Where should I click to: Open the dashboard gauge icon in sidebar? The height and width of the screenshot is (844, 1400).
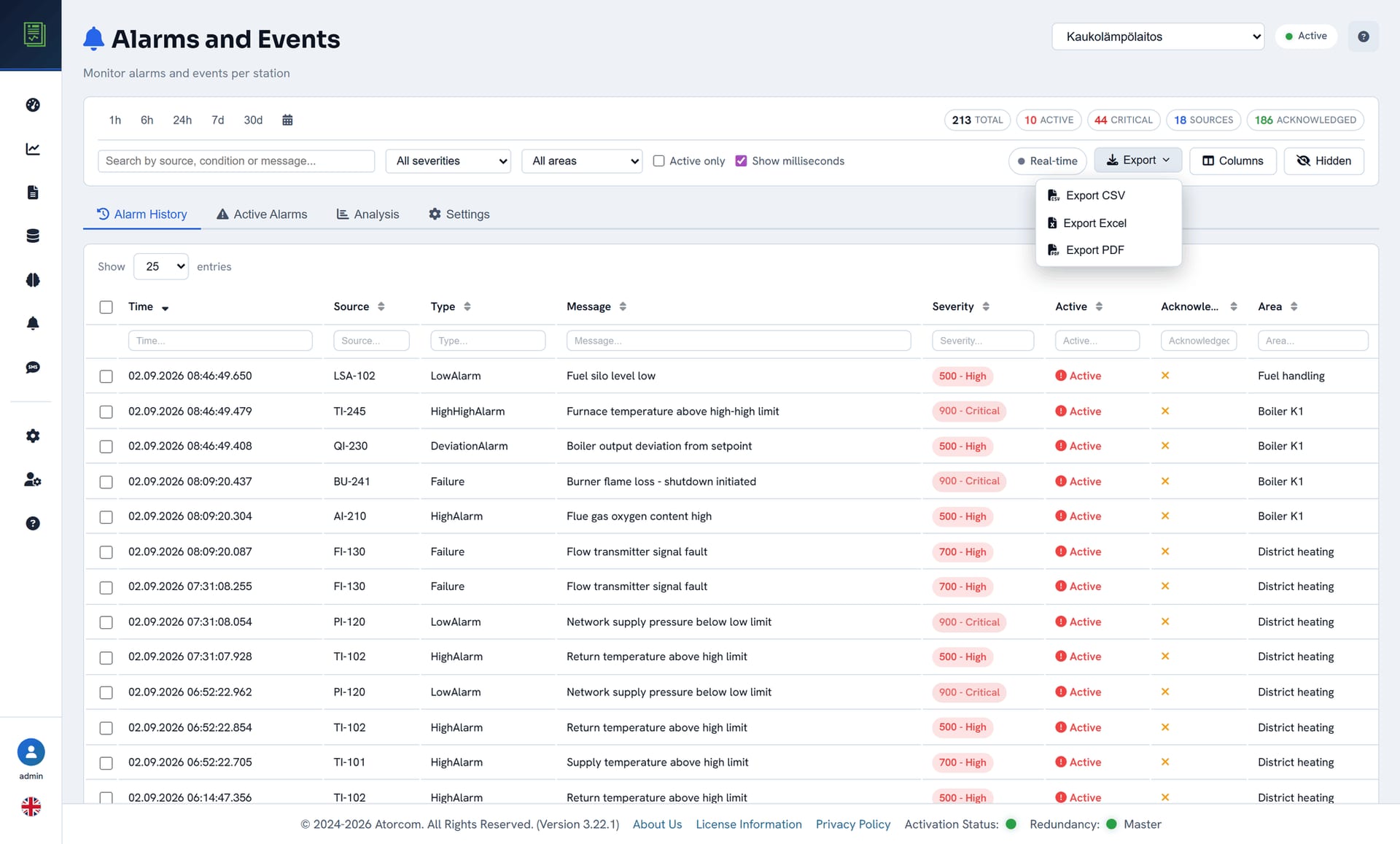[x=33, y=105]
